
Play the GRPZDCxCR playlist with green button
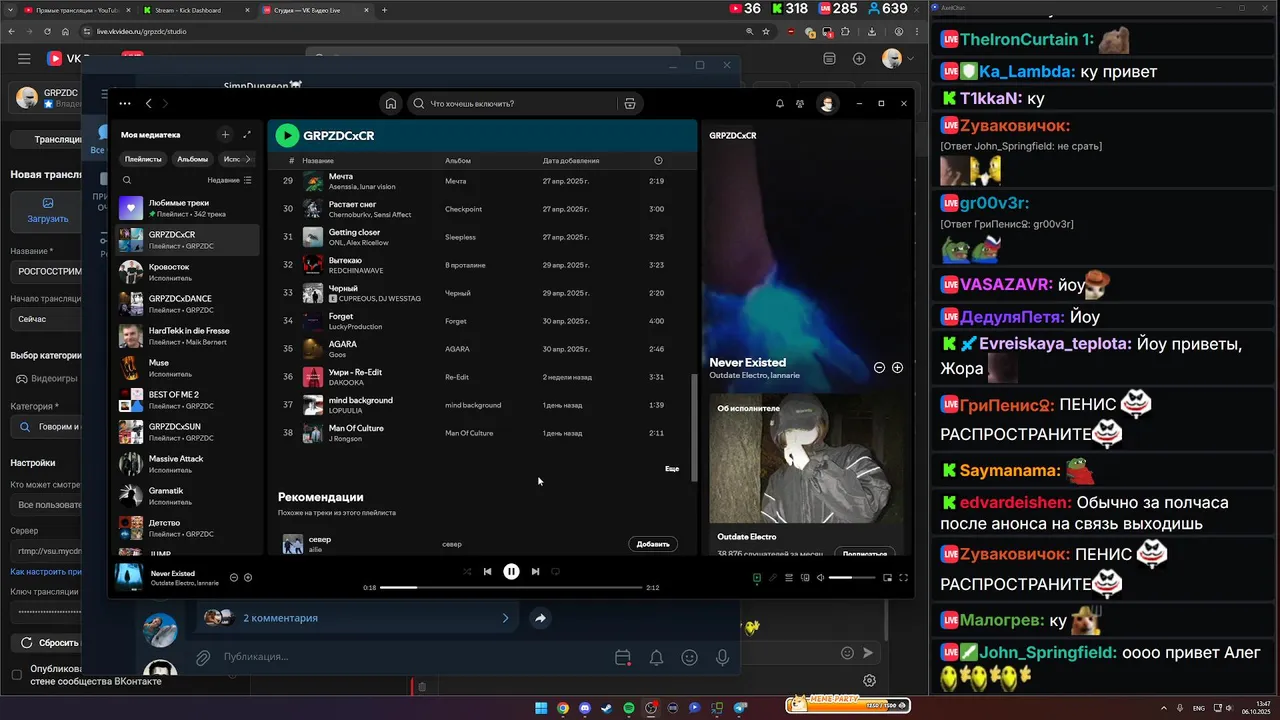coord(287,135)
